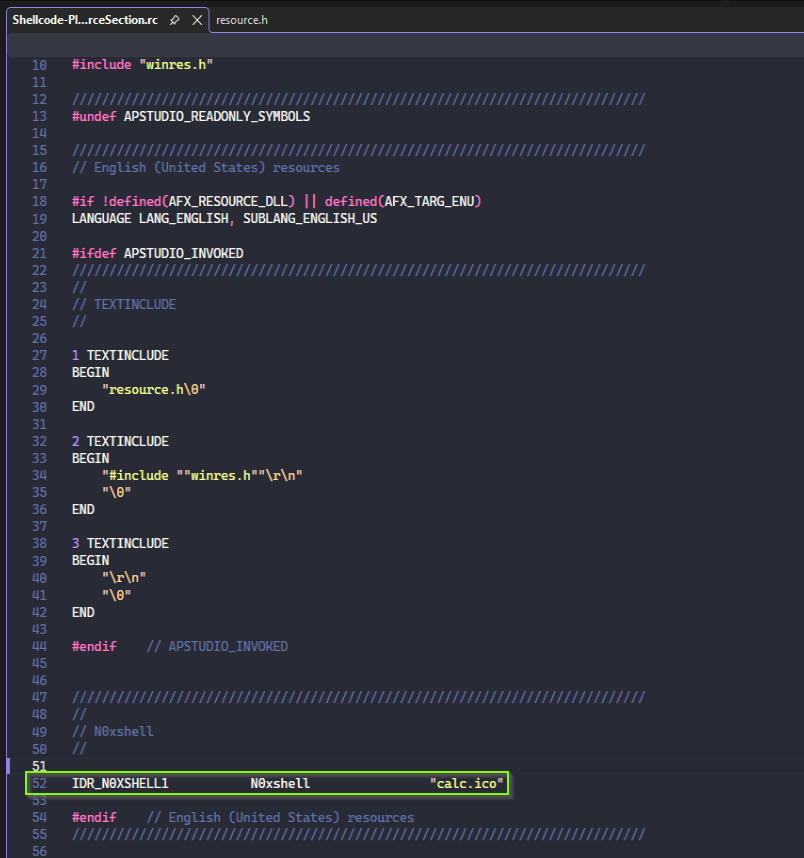Click the "calc.ico" string
Viewport: 804px width, 858px height.
click(466, 783)
